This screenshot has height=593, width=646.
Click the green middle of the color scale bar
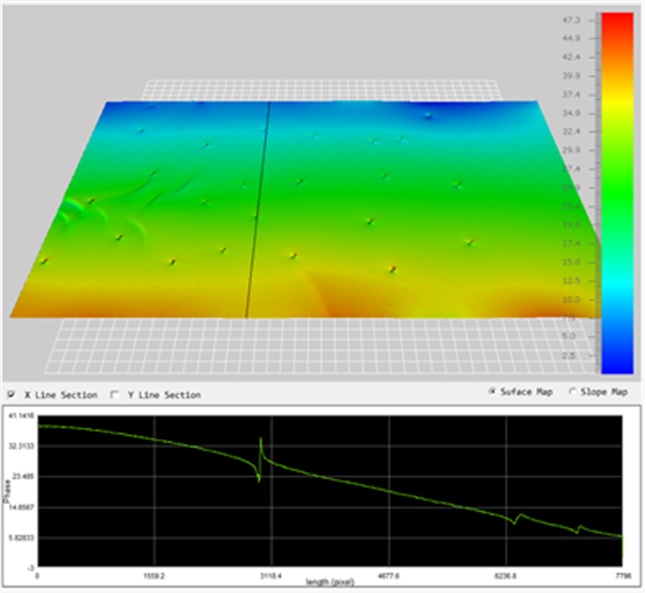pyautogui.click(x=615, y=190)
